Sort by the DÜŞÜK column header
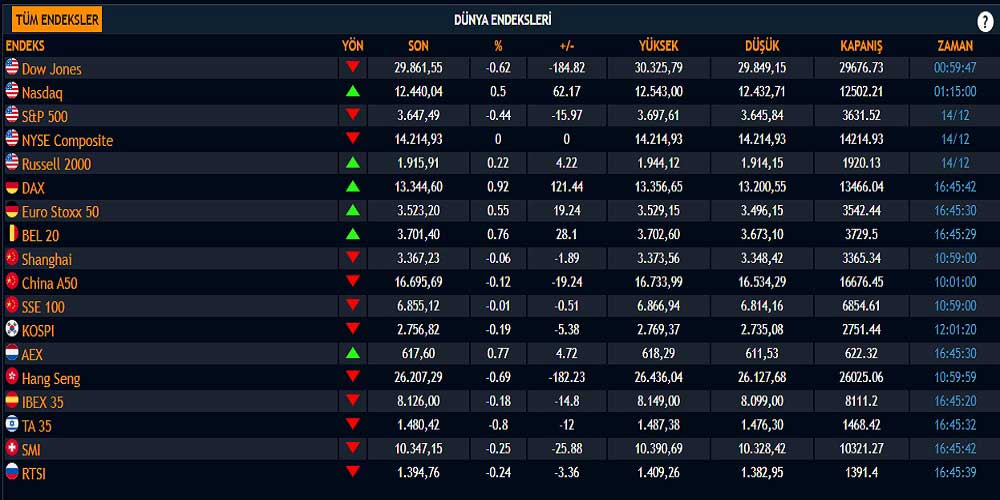 coord(762,46)
